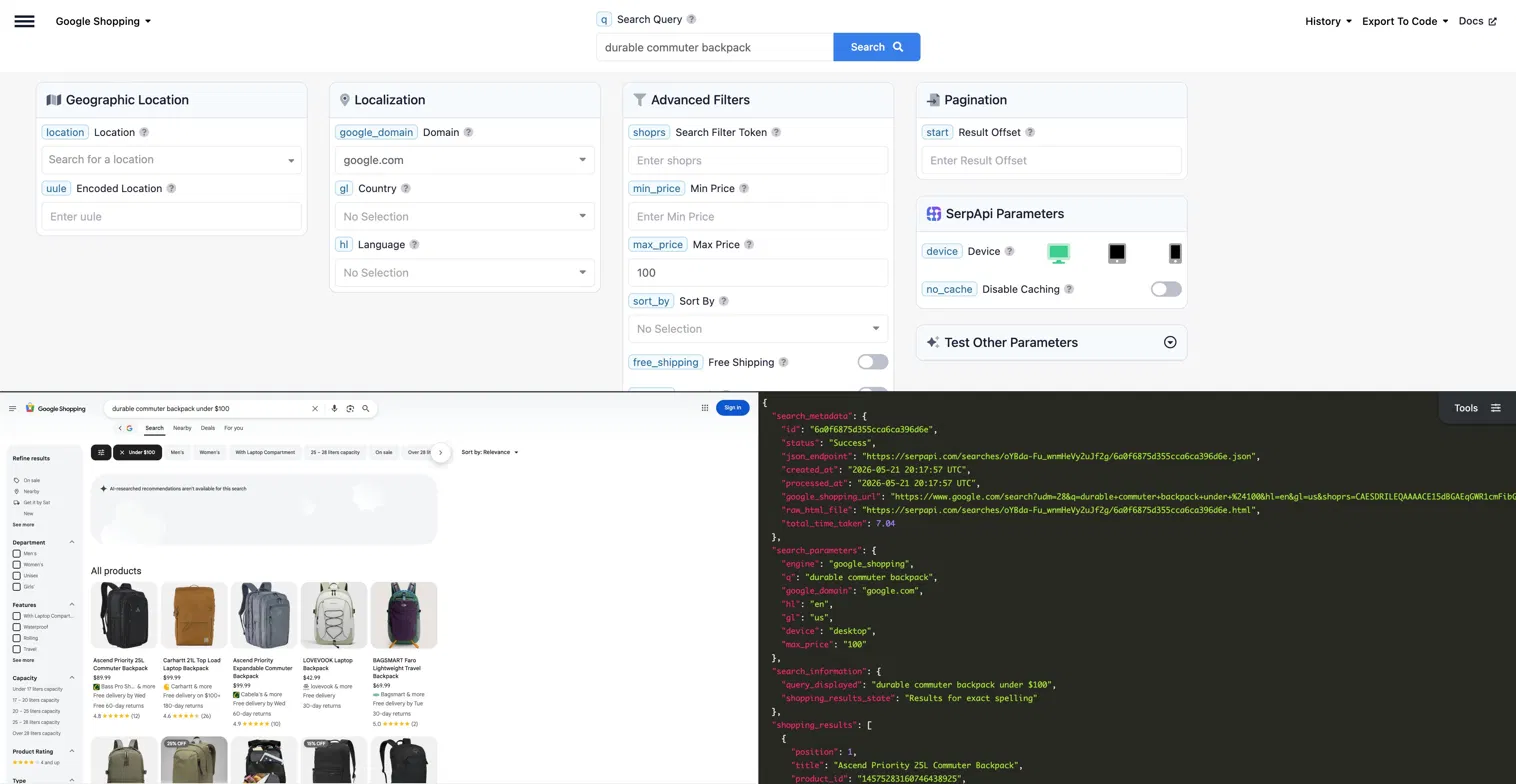This screenshot has height=784, width=1516.
Task: Click the search query input field
Action: [x=715, y=47]
